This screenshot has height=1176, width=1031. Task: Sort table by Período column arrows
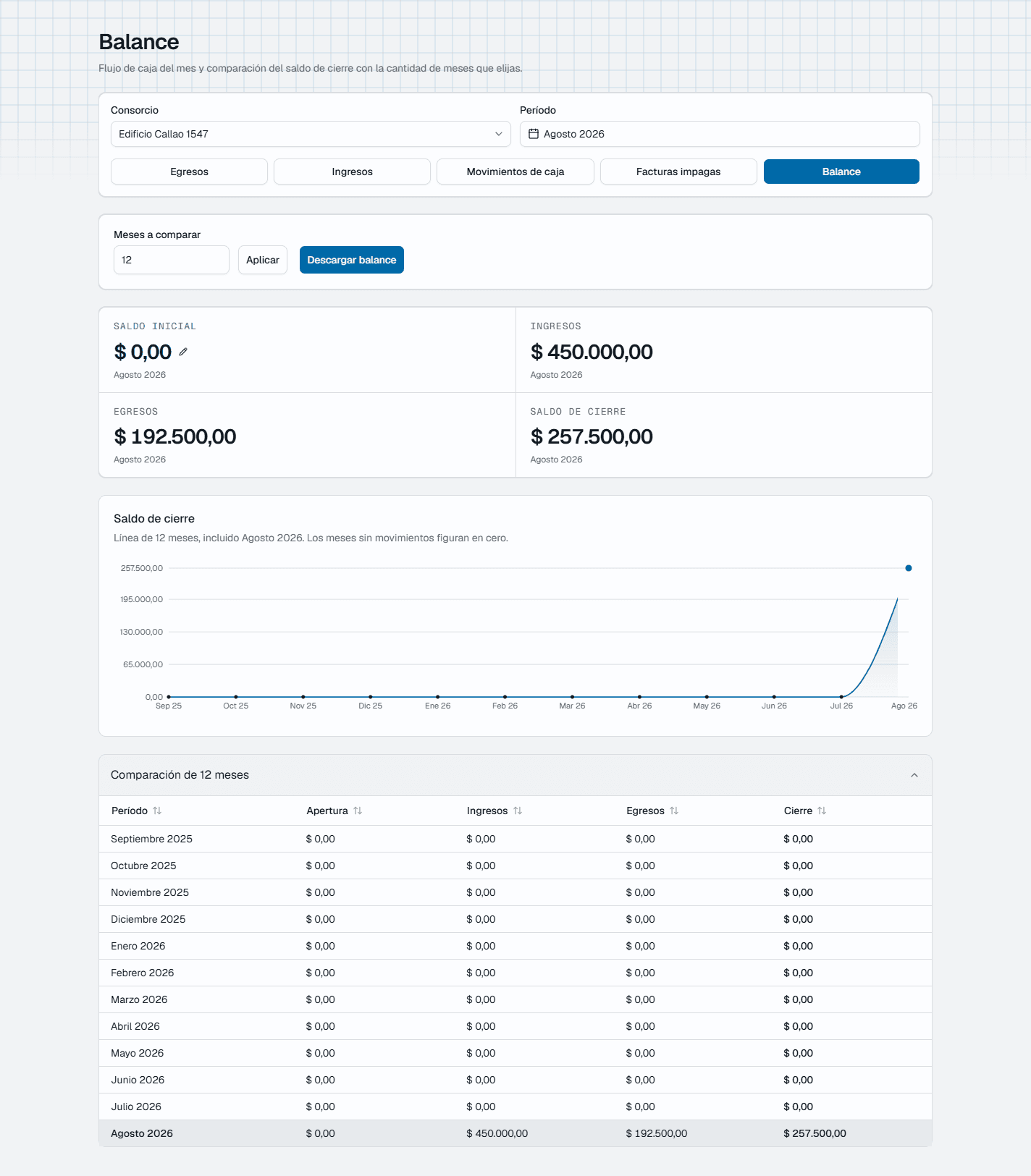(x=157, y=811)
